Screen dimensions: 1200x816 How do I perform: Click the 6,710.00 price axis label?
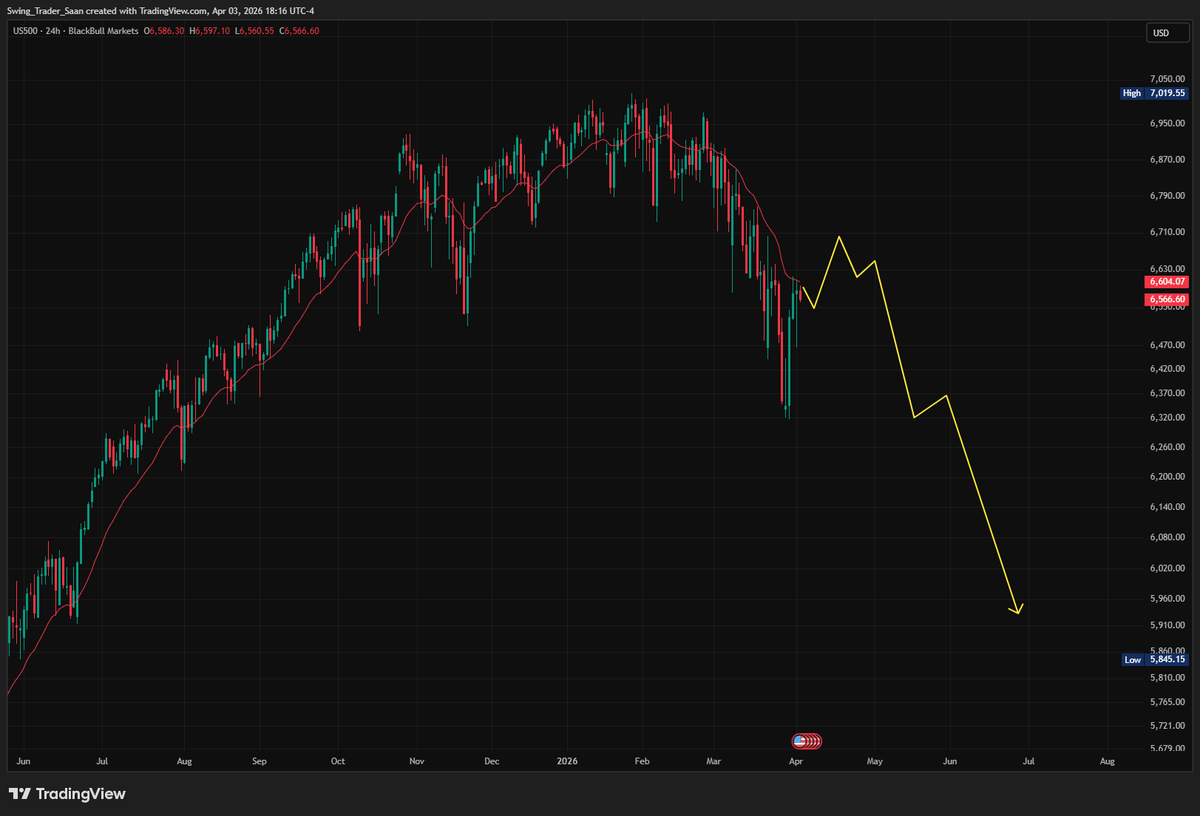(1167, 232)
